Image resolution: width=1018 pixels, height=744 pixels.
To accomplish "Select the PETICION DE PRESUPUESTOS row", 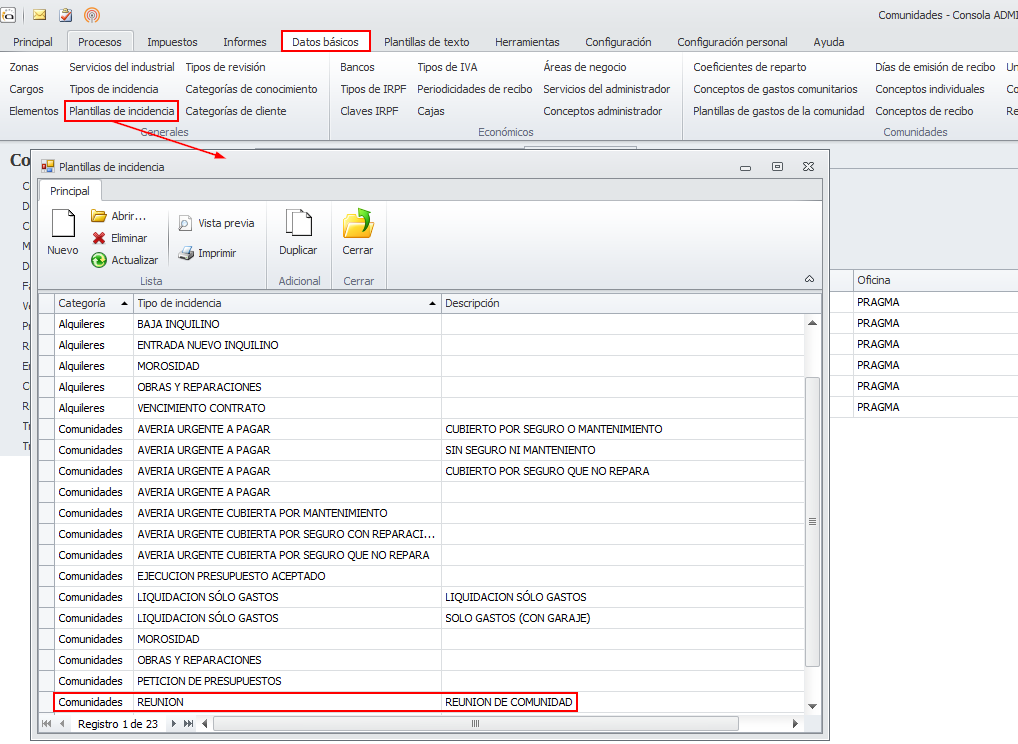I will (x=429, y=681).
